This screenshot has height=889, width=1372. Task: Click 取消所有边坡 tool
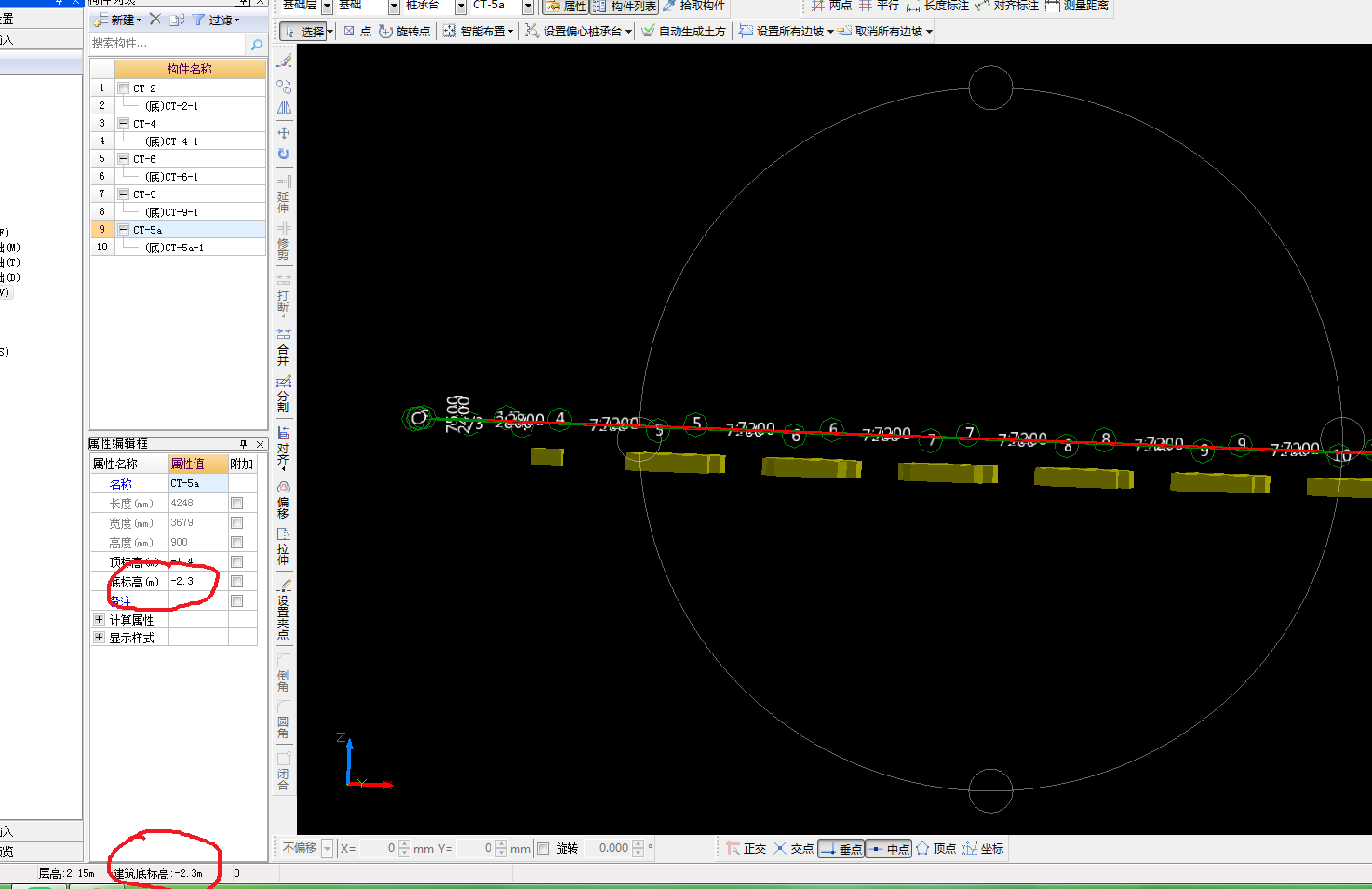tap(884, 31)
